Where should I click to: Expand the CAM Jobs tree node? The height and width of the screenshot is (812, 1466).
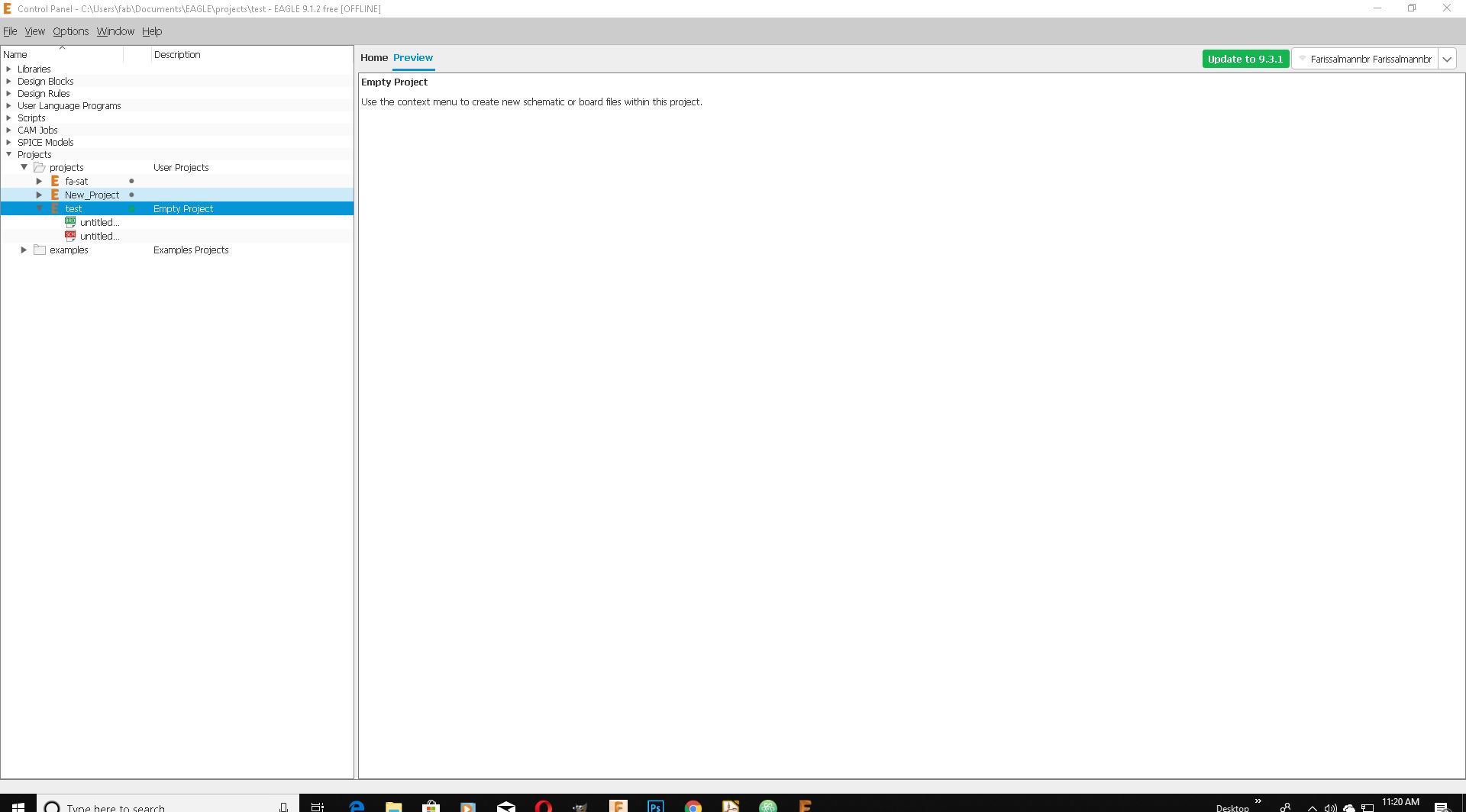[x=9, y=130]
